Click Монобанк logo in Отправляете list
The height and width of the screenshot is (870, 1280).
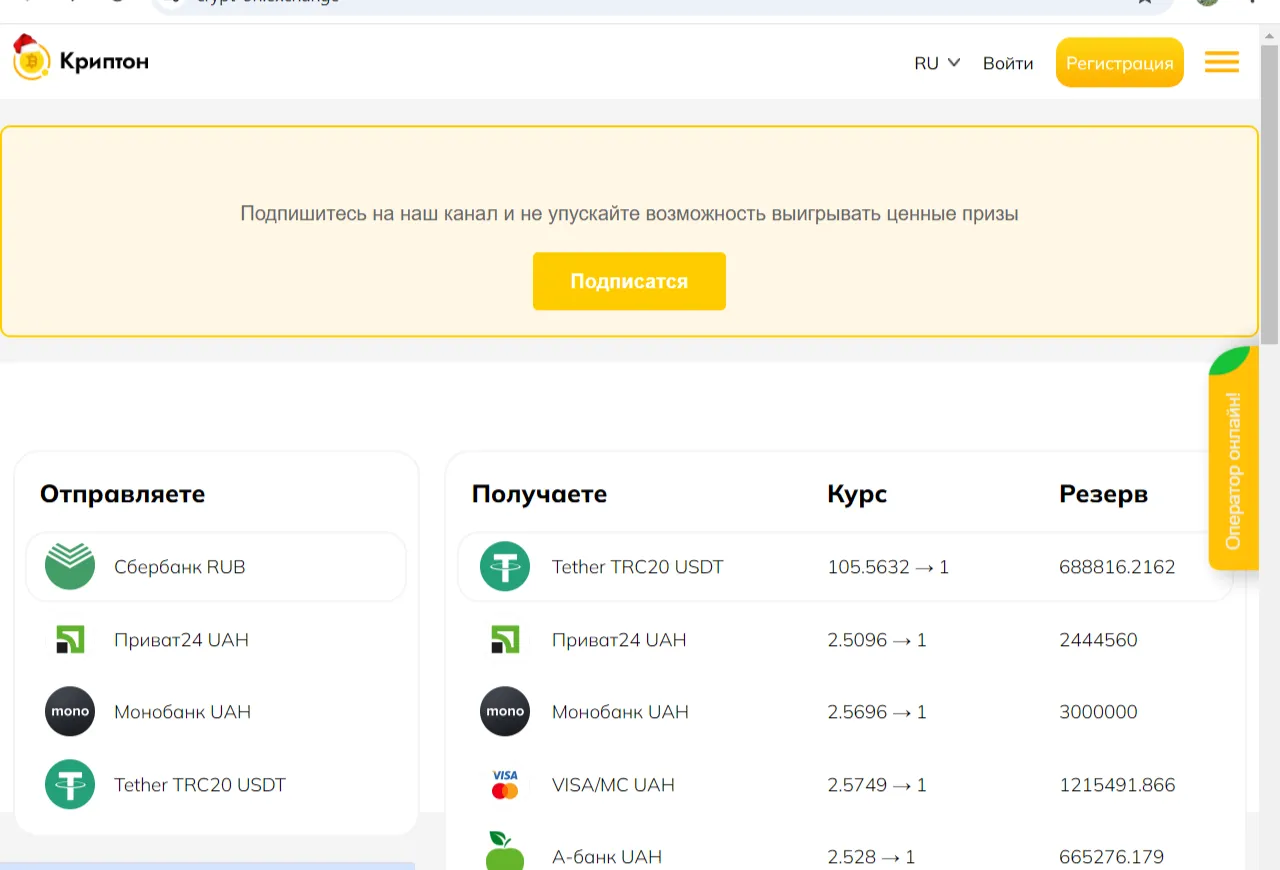(70, 712)
